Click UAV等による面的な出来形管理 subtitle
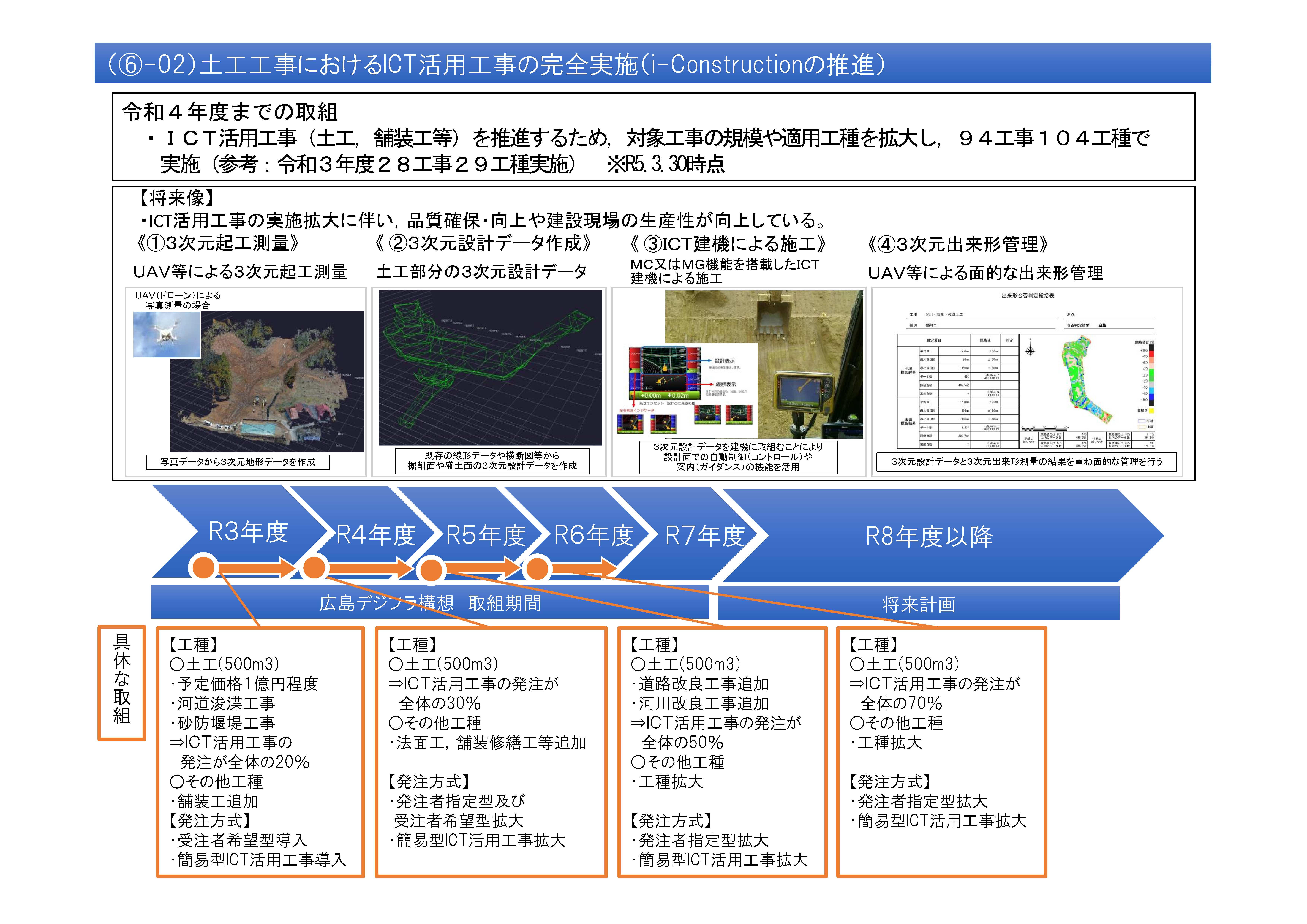Image resolution: width=1307 pixels, height=924 pixels. pyautogui.click(x=985, y=273)
